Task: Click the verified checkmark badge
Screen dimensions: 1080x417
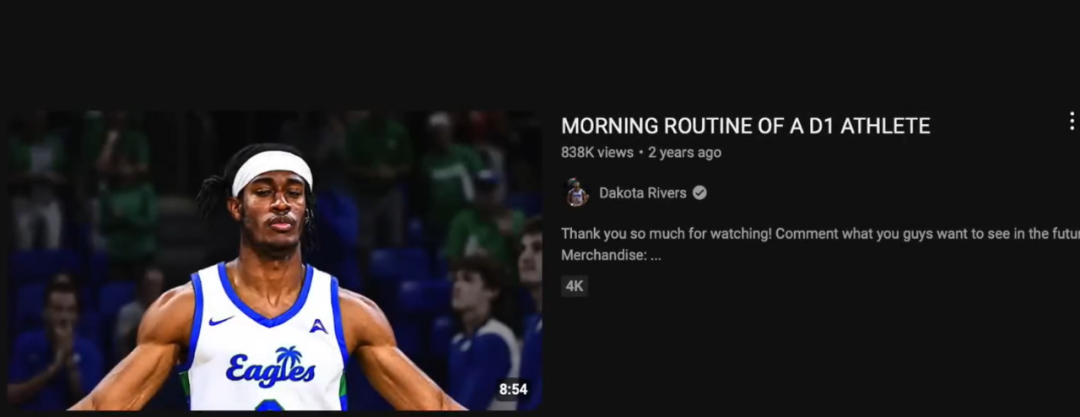Action: [700, 193]
